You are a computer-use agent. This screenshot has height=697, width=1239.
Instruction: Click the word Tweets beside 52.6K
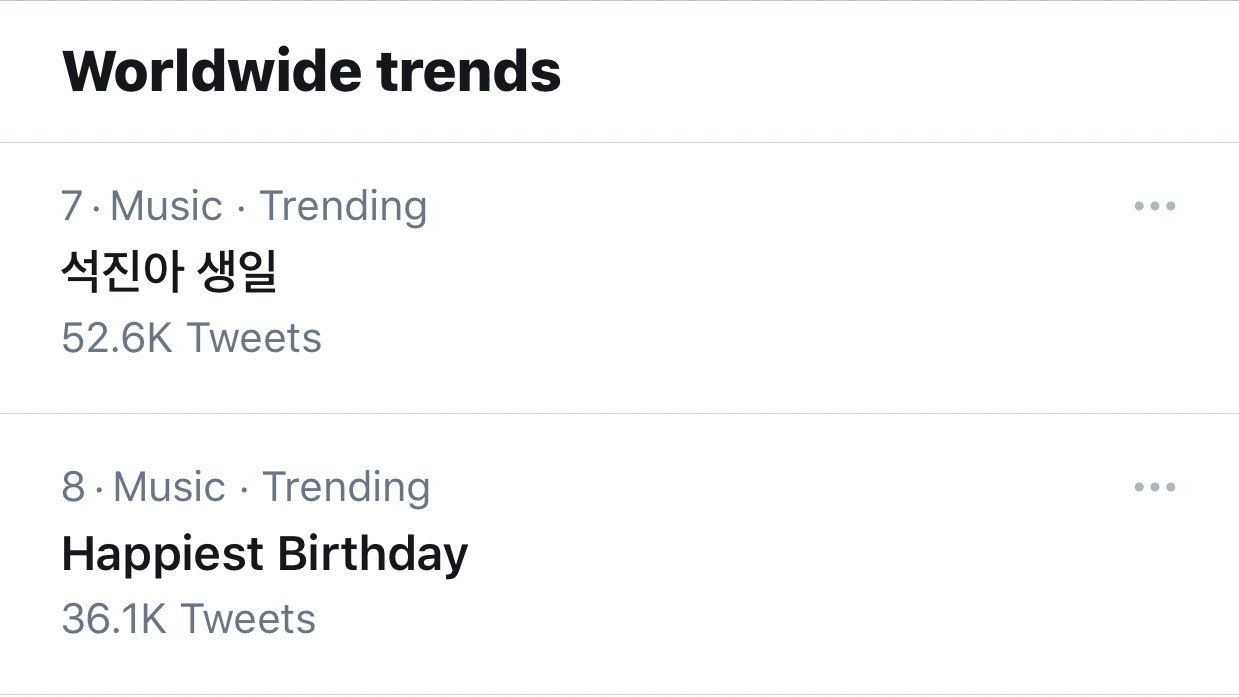pos(254,338)
